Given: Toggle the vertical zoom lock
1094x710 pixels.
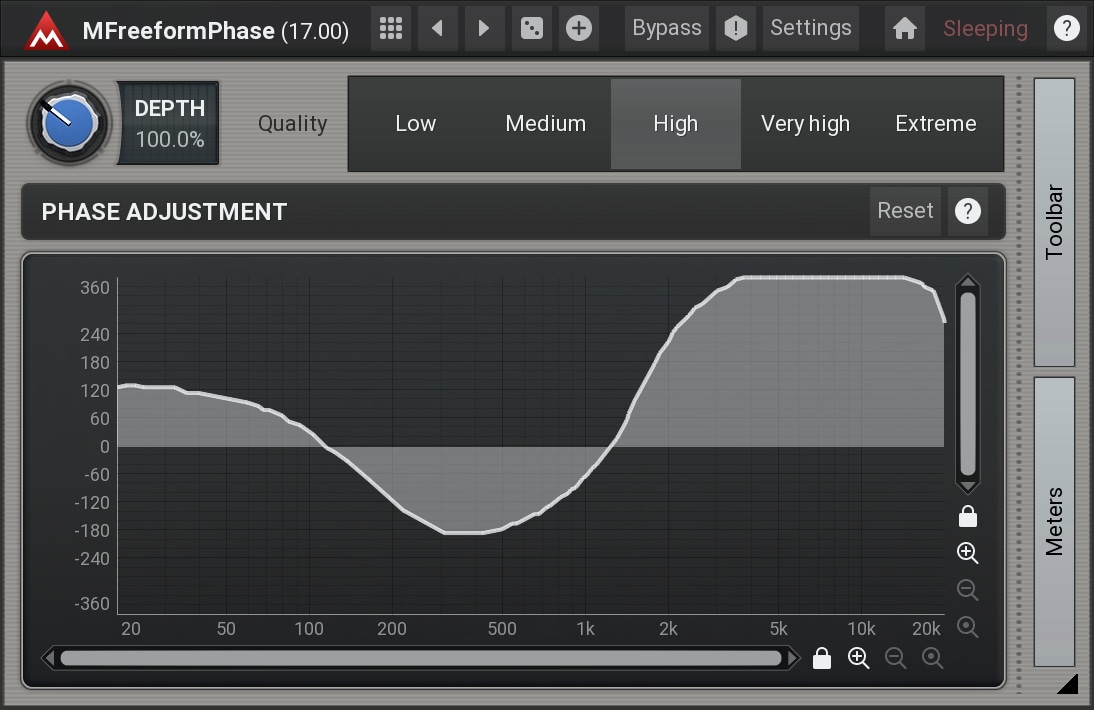Looking at the screenshot, I should click(x=967, y=517).
